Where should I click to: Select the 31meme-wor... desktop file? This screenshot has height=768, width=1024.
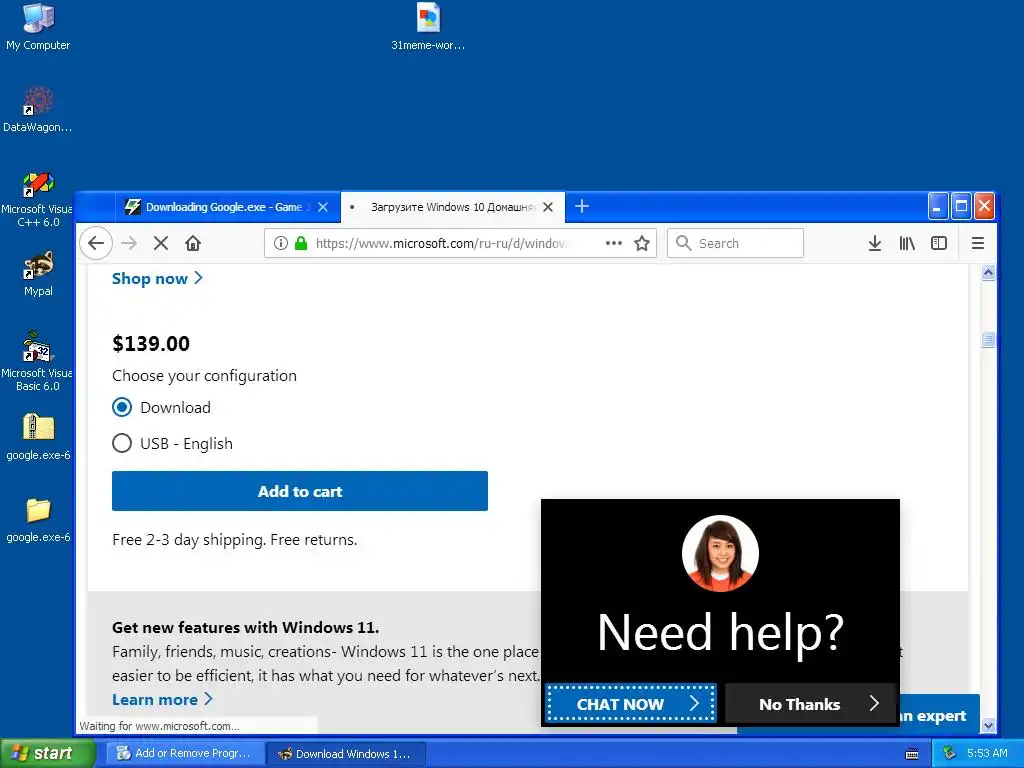tap(428, 27)
